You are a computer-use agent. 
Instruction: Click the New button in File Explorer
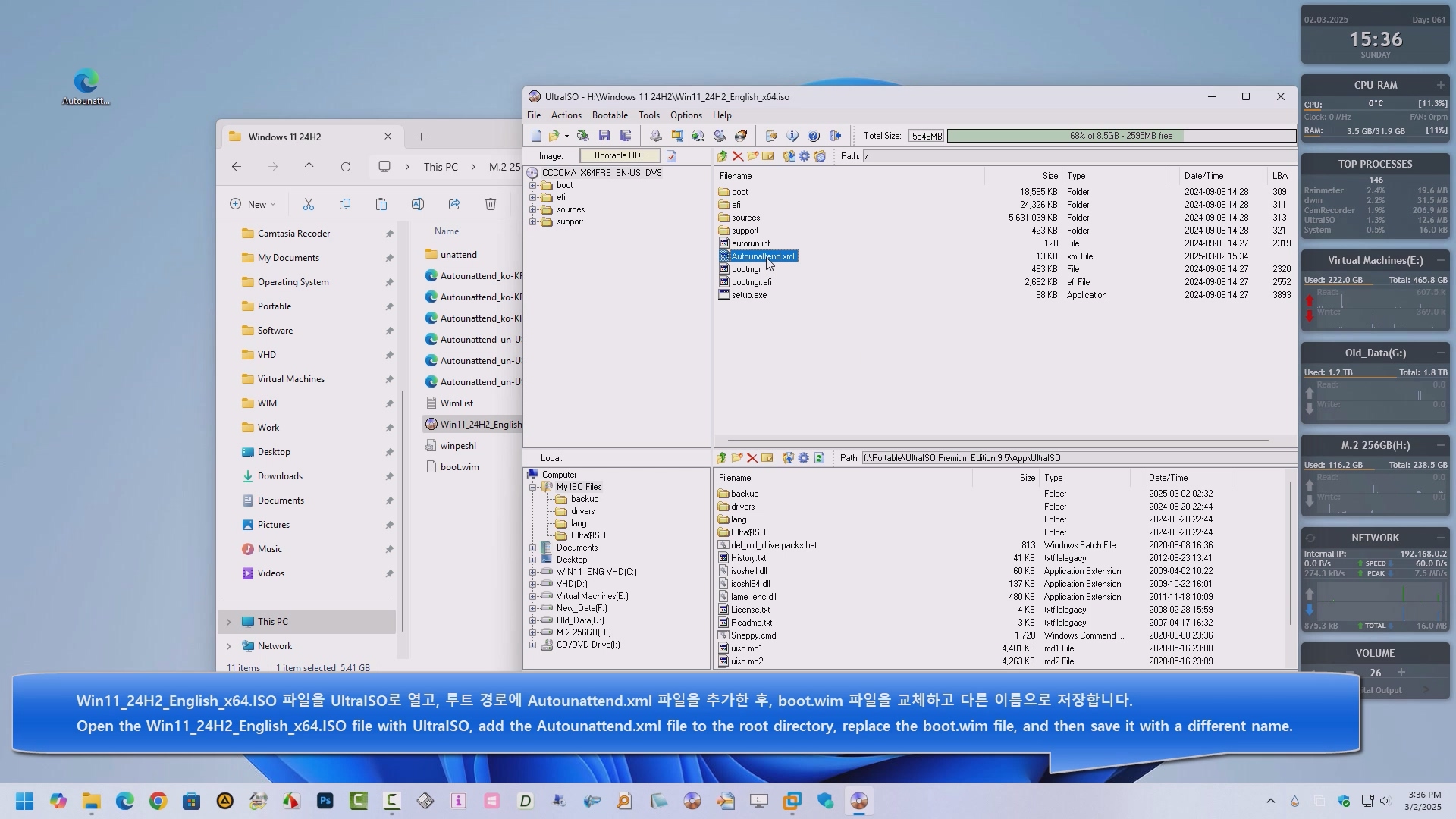(253, 204)
